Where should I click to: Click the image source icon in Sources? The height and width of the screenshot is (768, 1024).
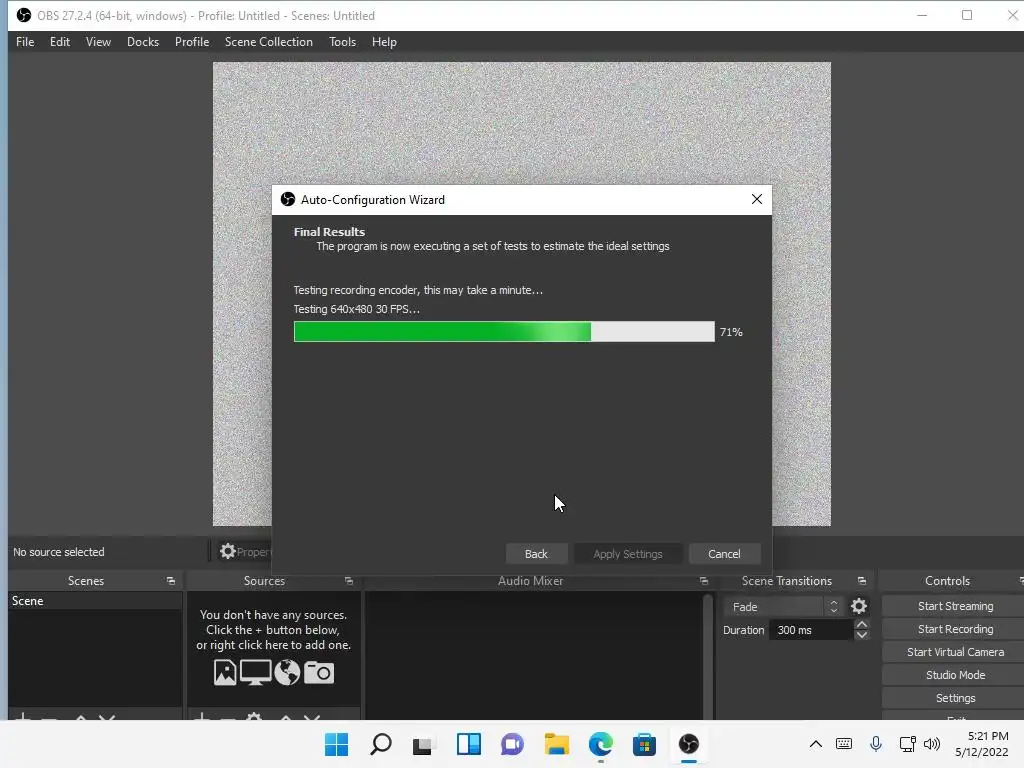225,673
